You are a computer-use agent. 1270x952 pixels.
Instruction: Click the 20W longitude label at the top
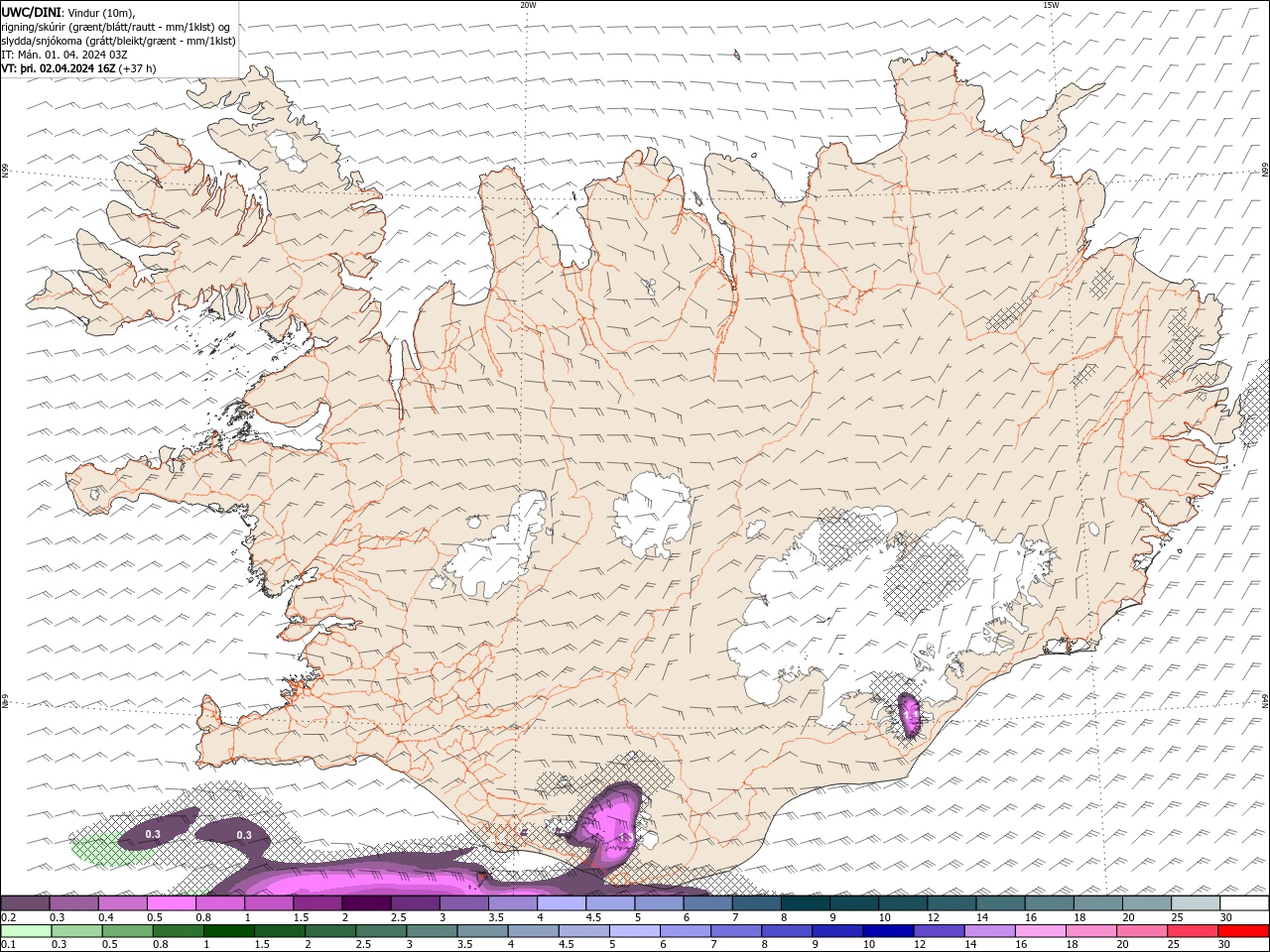[x=528, y=5]
